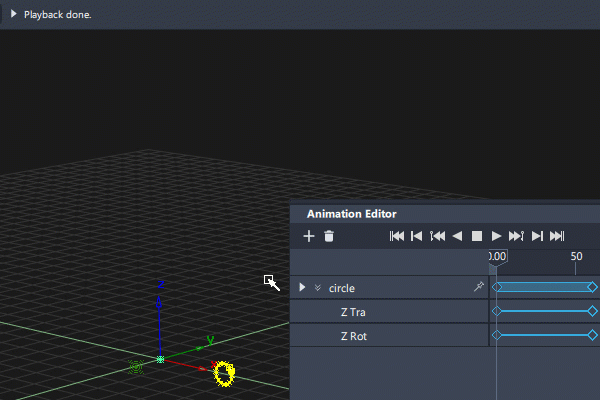Viewport: 600px width, 400px height.
Task: Click the circle row start keyframe
Action: 497,287
